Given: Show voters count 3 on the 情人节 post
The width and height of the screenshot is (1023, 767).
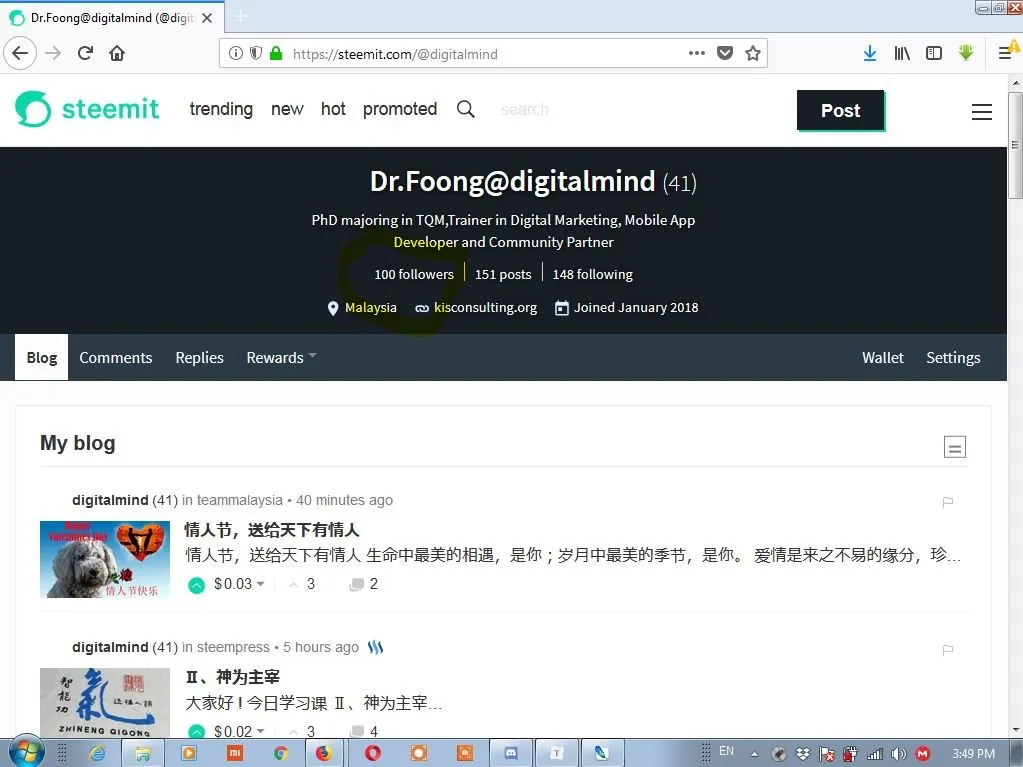Looking at the screenshot, I should tap(310, 584).
